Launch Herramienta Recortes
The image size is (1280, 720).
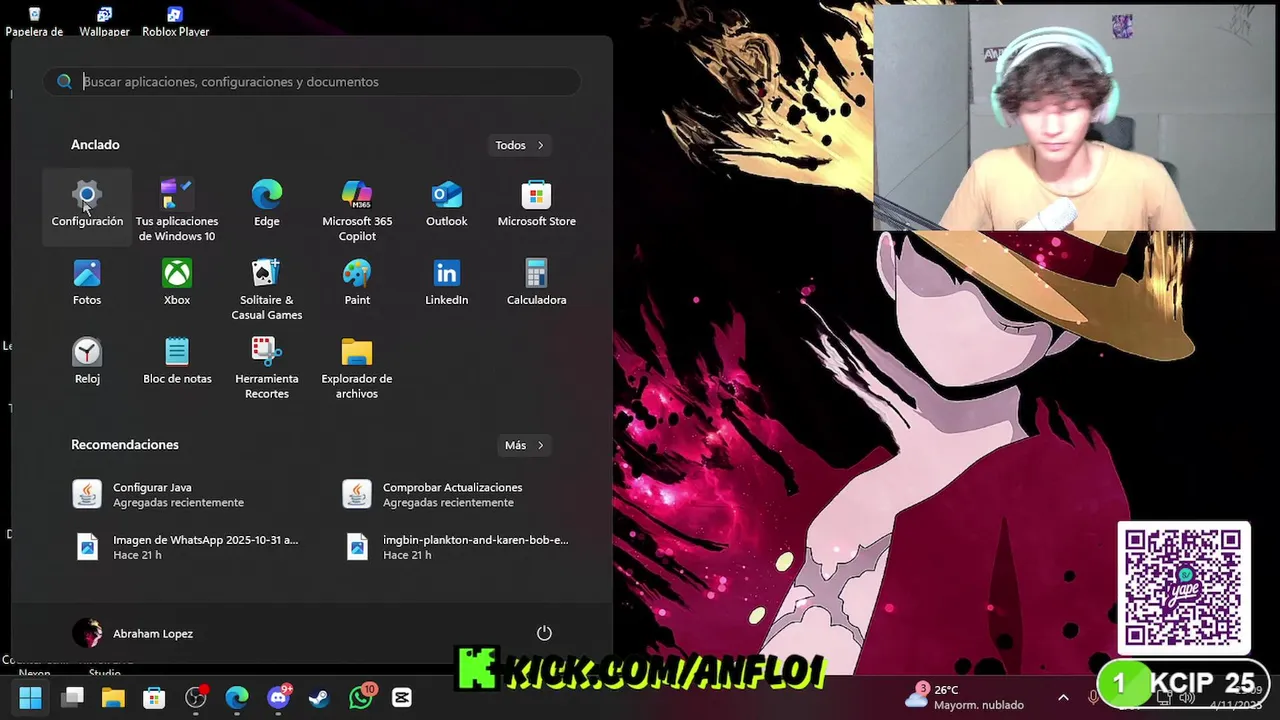[x=267, y=369]
